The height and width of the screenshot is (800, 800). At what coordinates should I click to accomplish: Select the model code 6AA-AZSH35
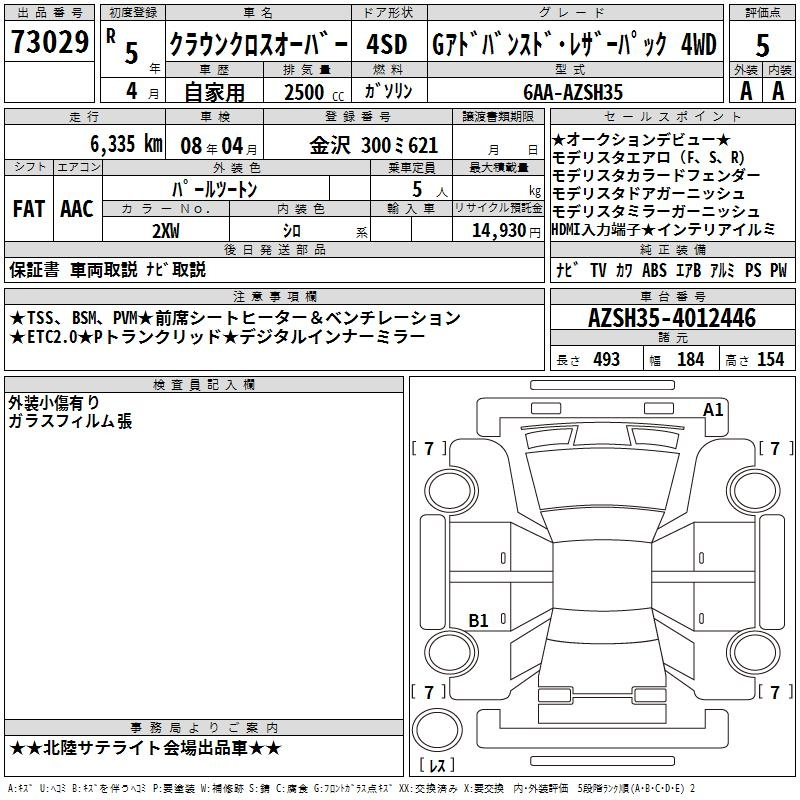click(574, 91)
